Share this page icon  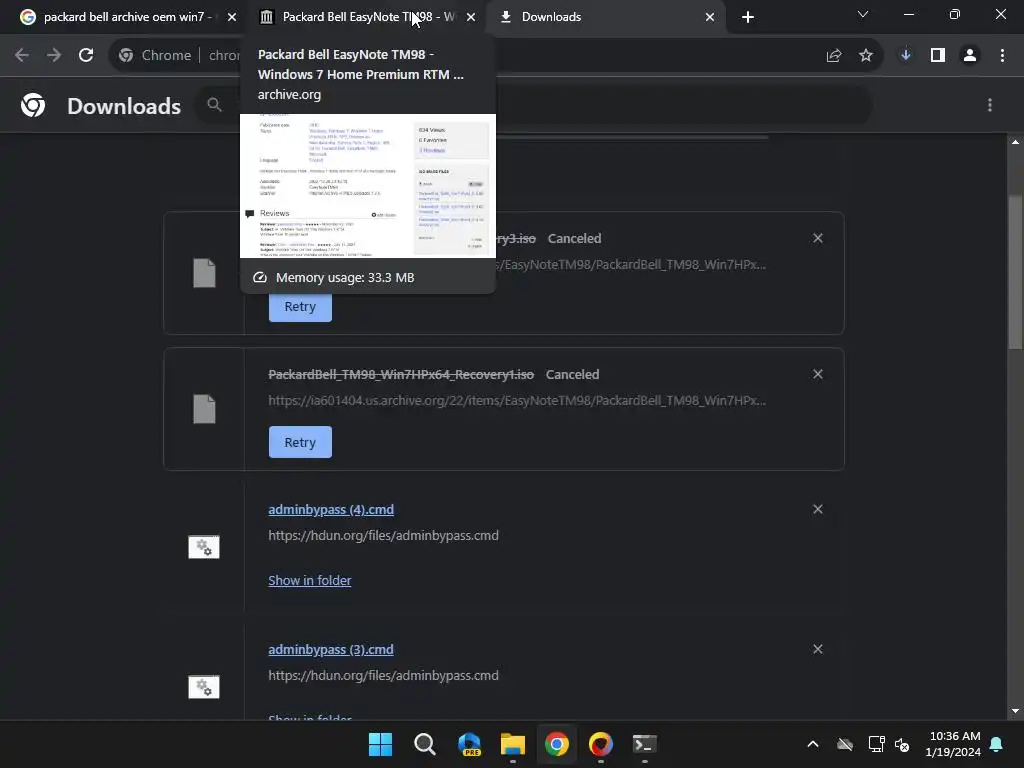click(833, 56)
